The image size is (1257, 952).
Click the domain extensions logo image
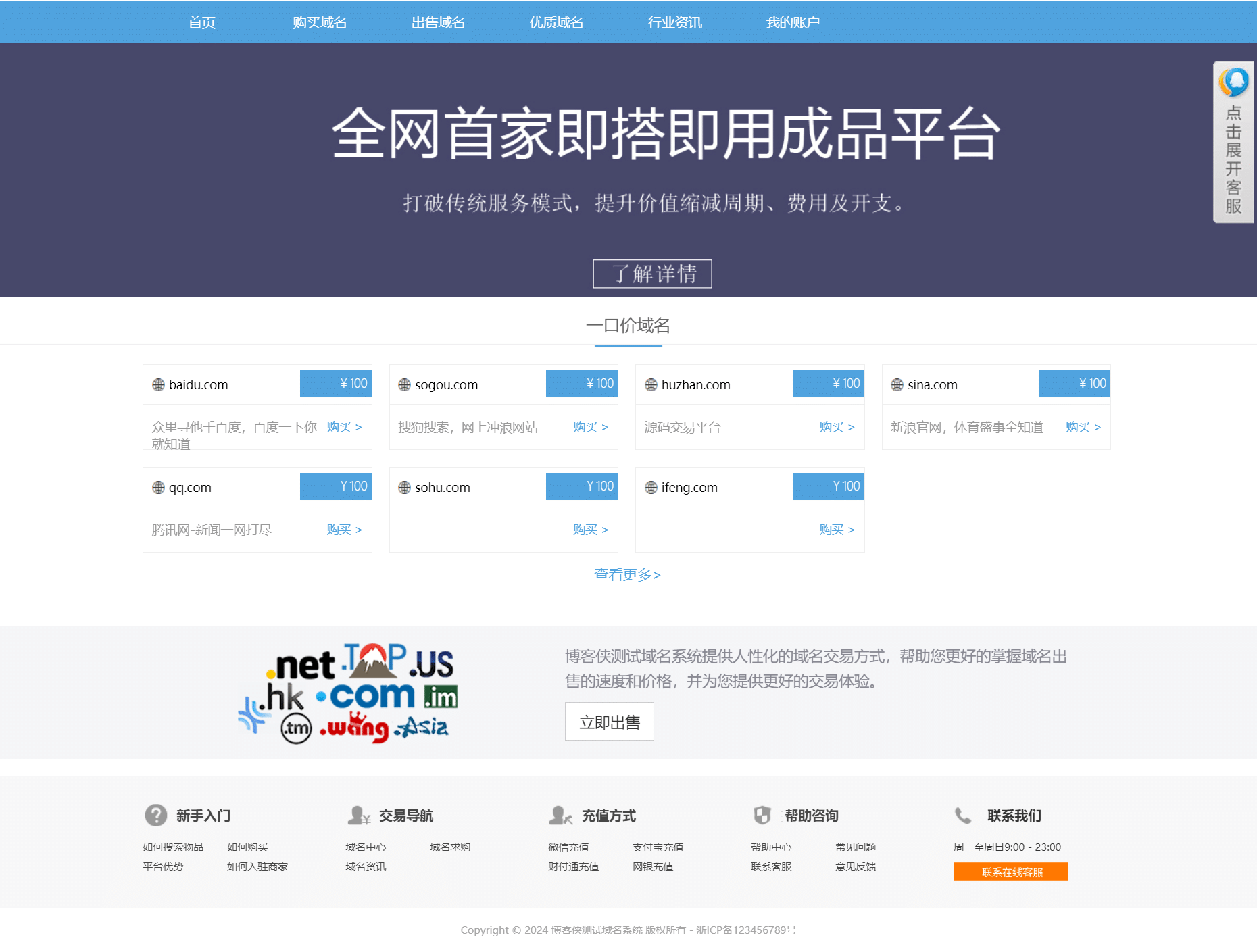pyautogui.click(x=349, y=693)
